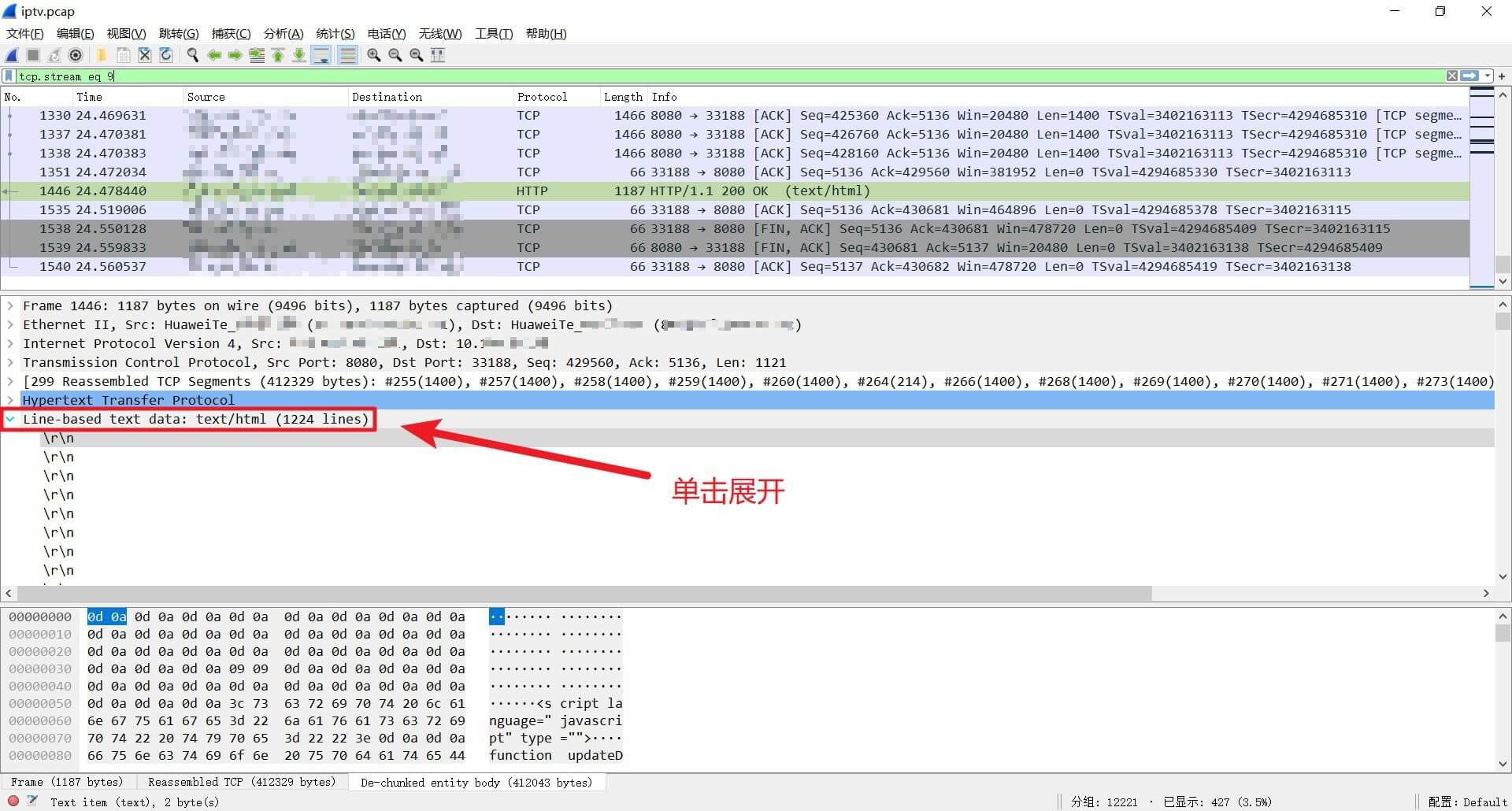This screenshot has width=1512, height=811.
Task: Apply filter with blue arrow button
Action: tap(1470, 76)
